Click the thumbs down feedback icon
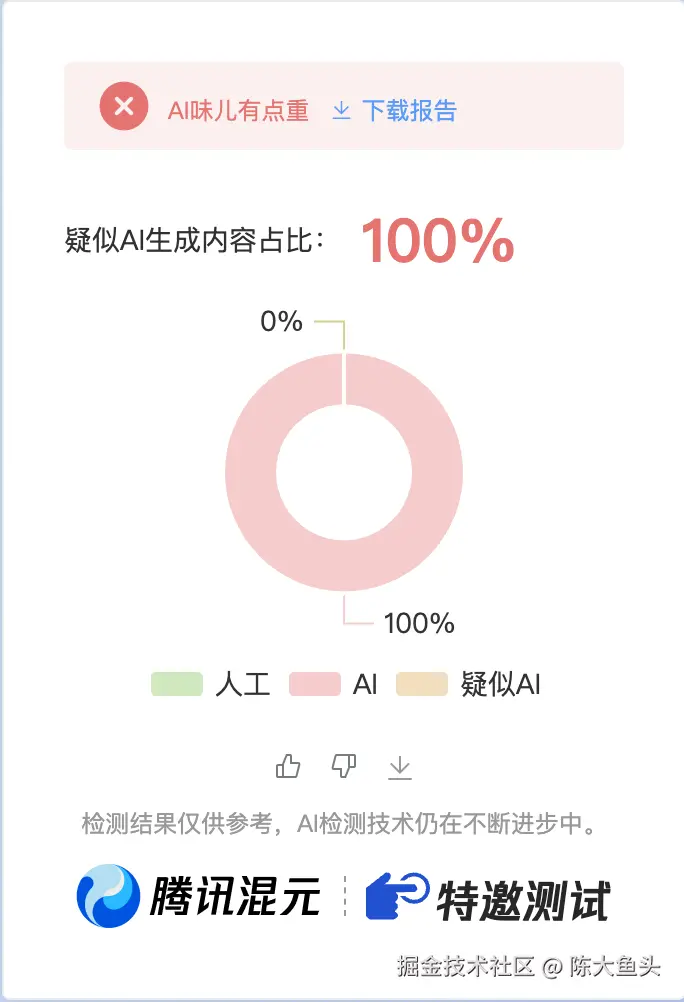 pyautogui.click(x=344, y=766)
